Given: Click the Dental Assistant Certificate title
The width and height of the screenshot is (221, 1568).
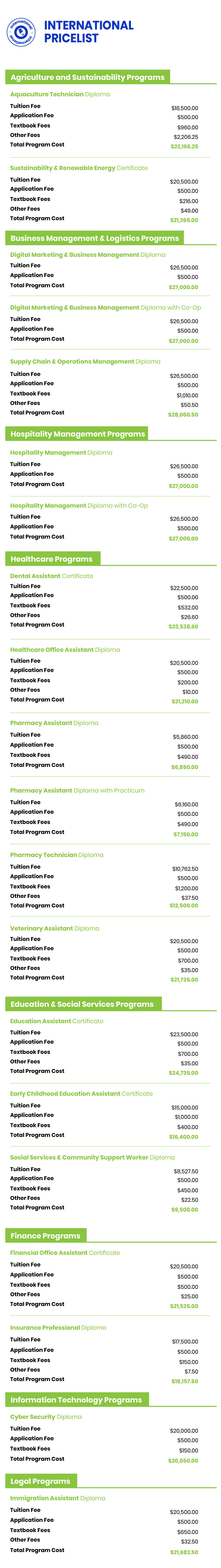Looking at the screenshot, I should point(52,576).
